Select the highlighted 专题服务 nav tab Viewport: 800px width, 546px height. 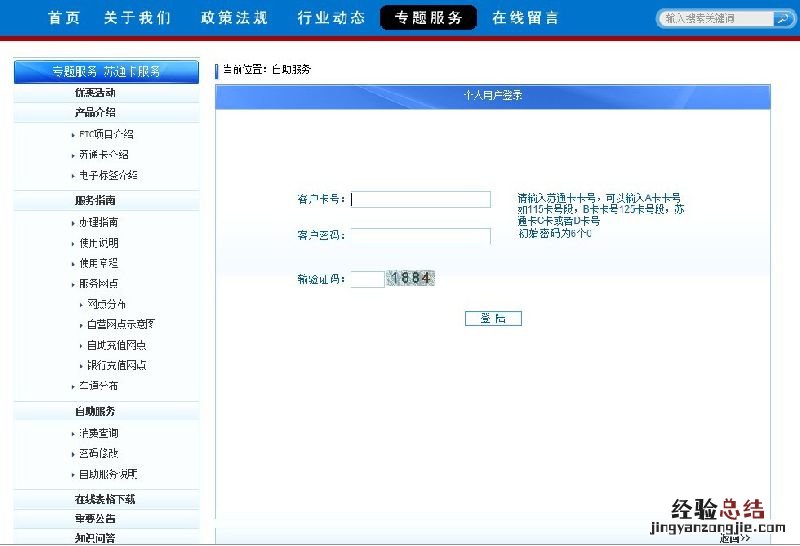(x=429, y=18)
